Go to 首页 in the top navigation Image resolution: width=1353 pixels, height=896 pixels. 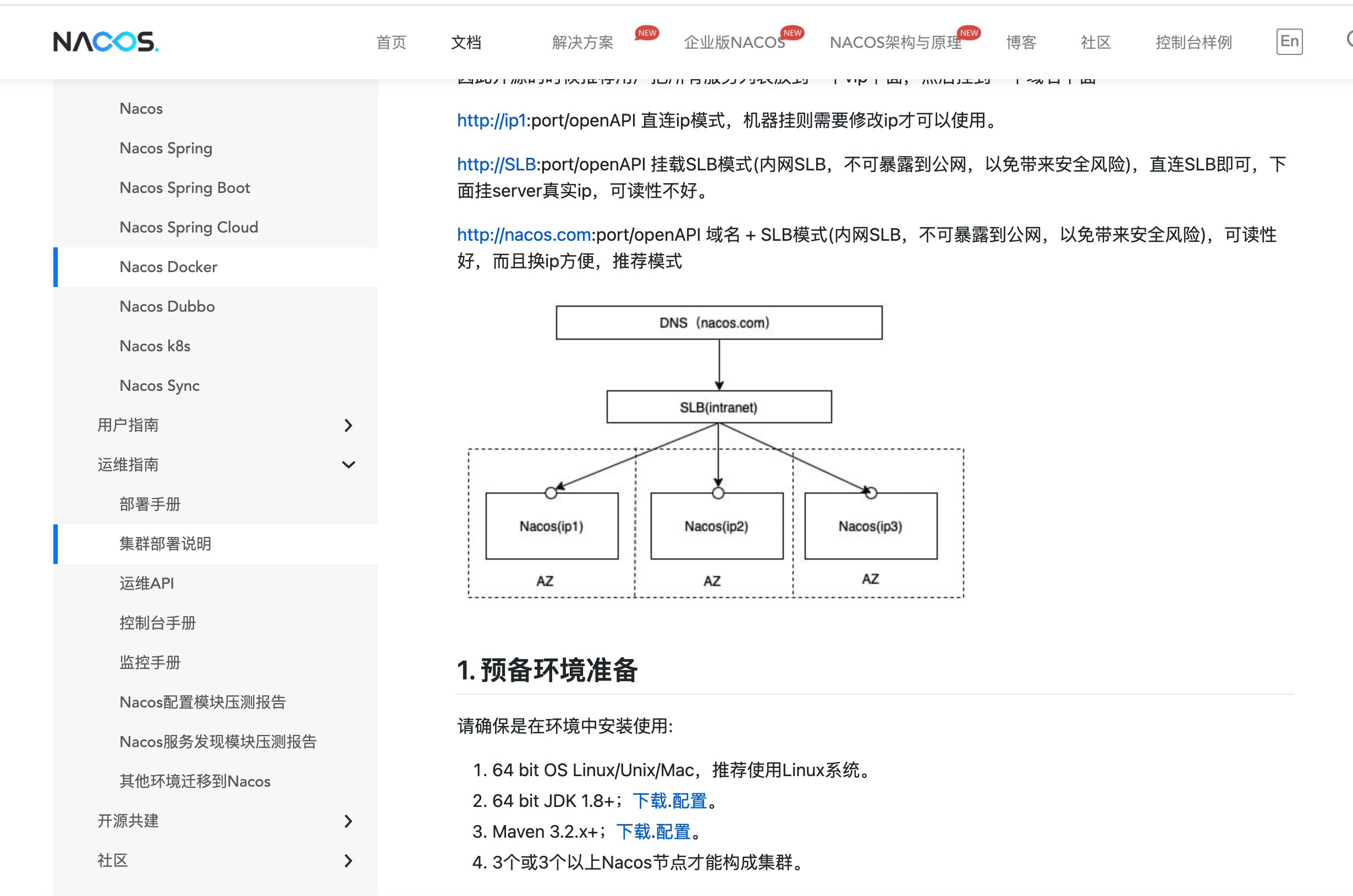click(391, 42)
